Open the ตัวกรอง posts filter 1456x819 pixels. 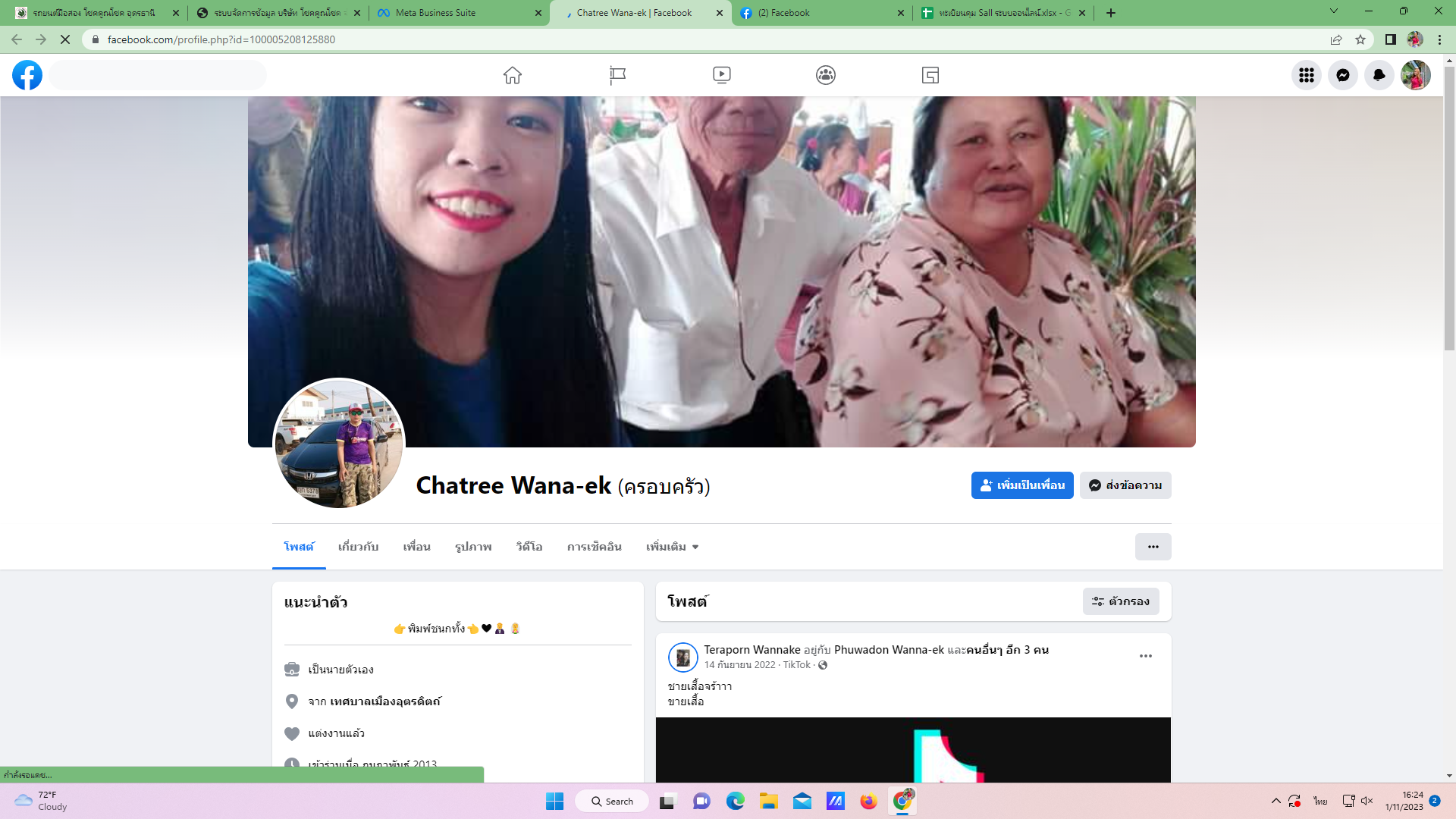click(1121, 601)
